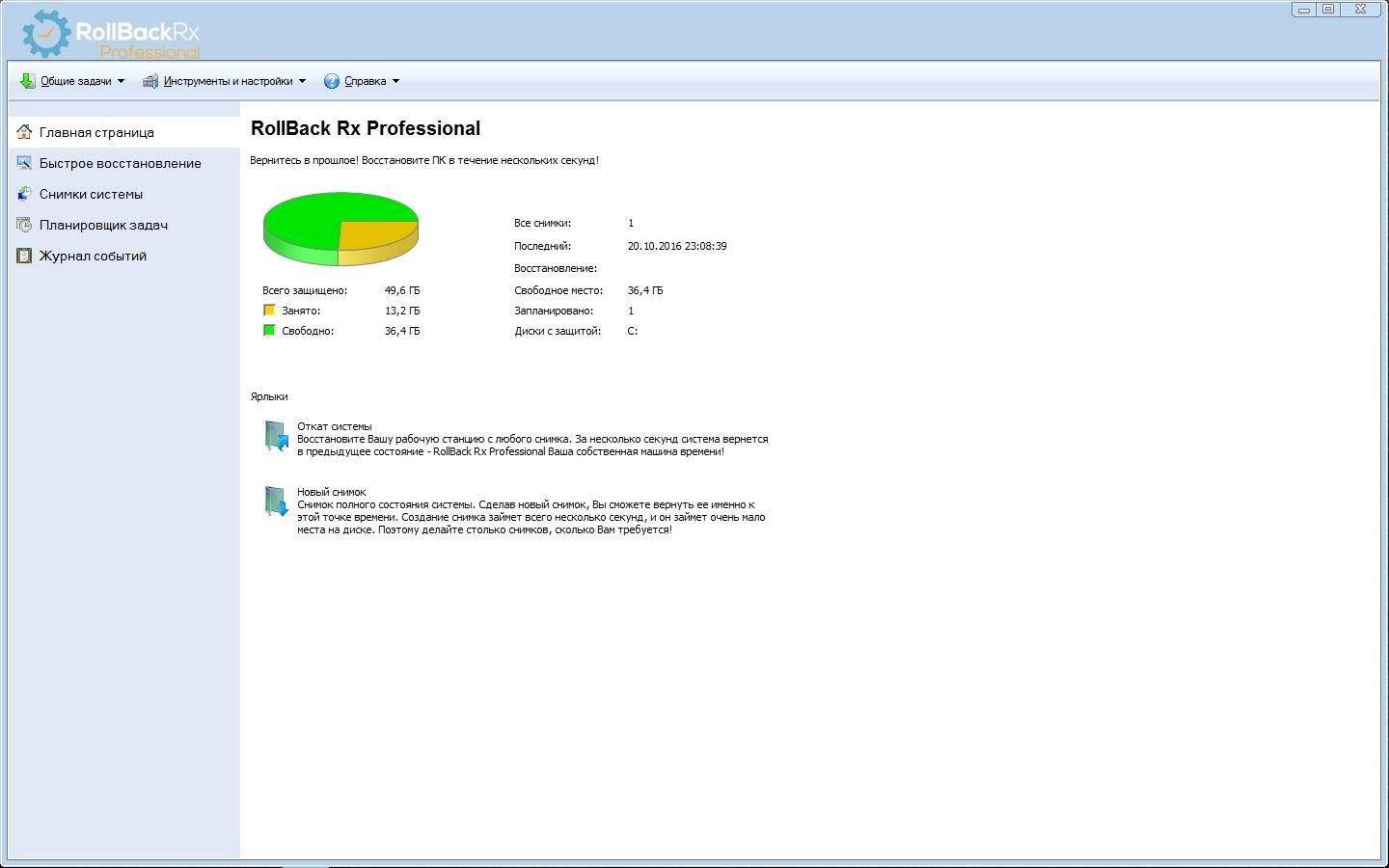Launch the Новый снимок shortcut link
The image size is (1389, 868).
tap(332, 492)
